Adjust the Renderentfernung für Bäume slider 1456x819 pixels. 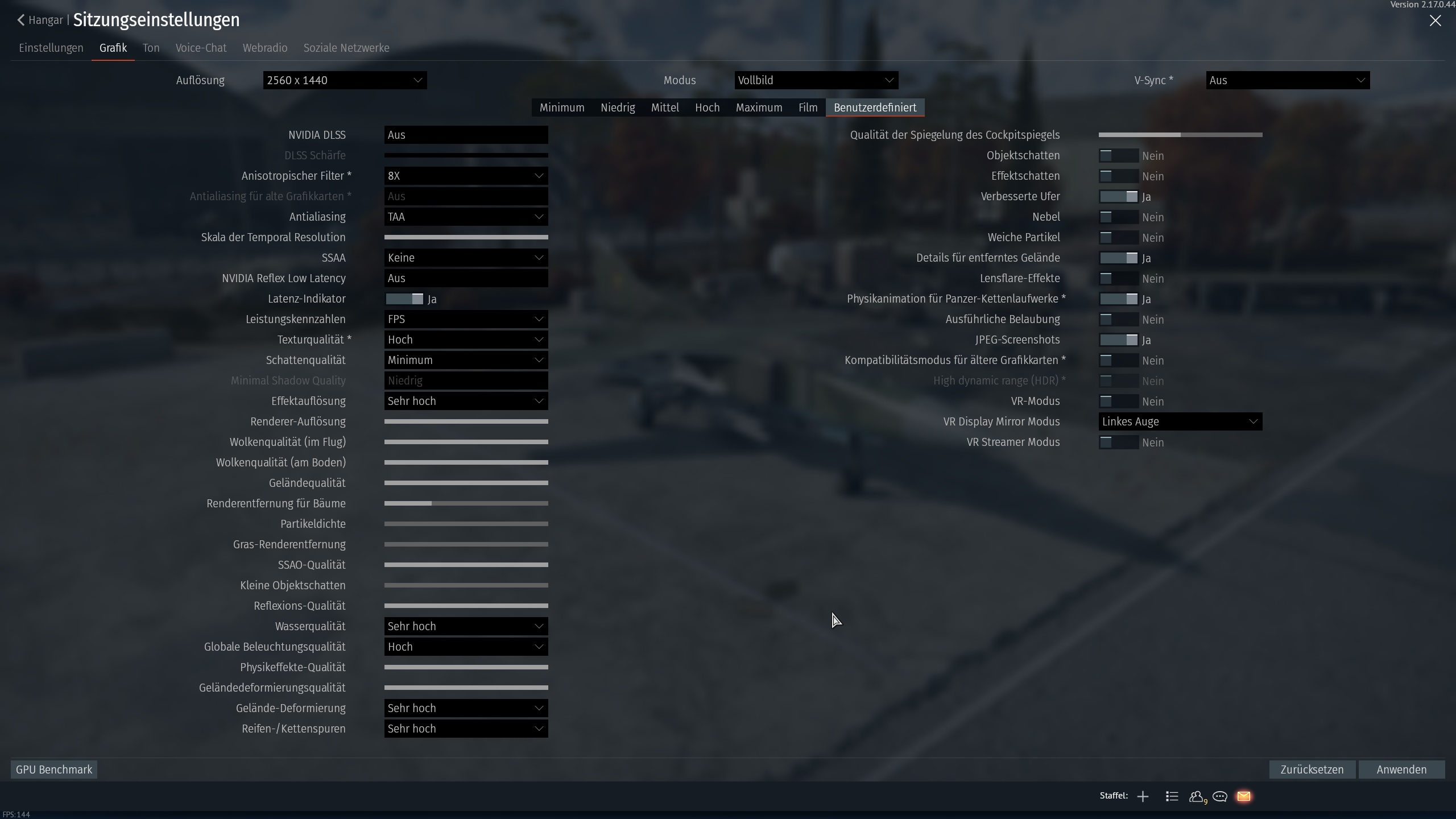click(431, 503)
